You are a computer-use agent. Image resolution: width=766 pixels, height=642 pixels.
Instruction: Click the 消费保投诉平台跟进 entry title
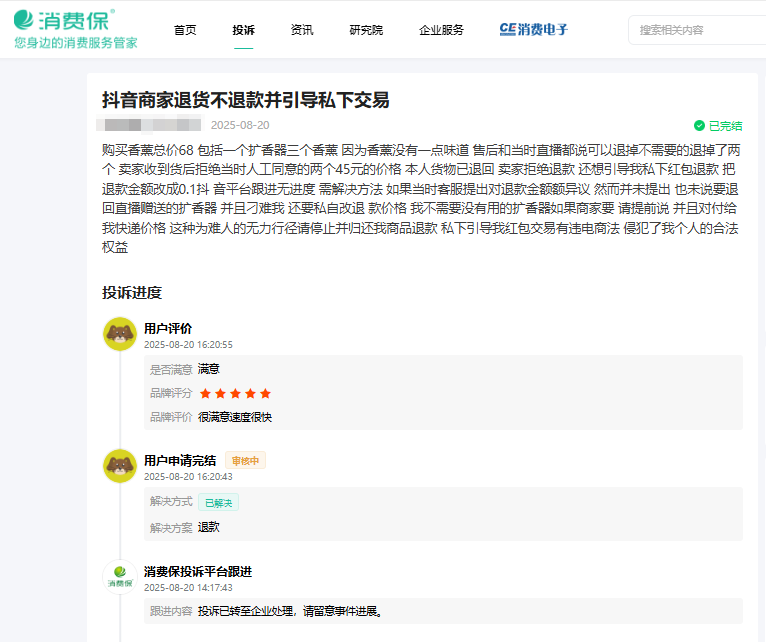coord(198,571)
